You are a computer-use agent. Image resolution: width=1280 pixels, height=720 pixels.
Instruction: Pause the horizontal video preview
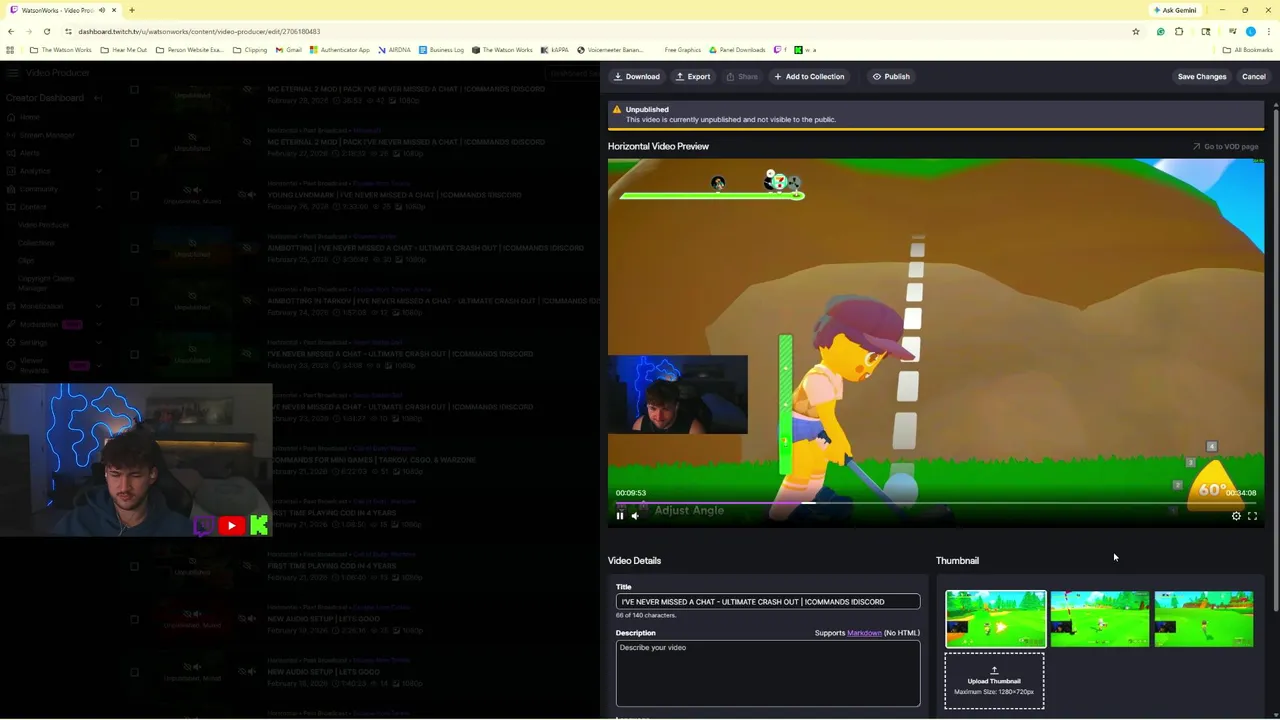619,516
